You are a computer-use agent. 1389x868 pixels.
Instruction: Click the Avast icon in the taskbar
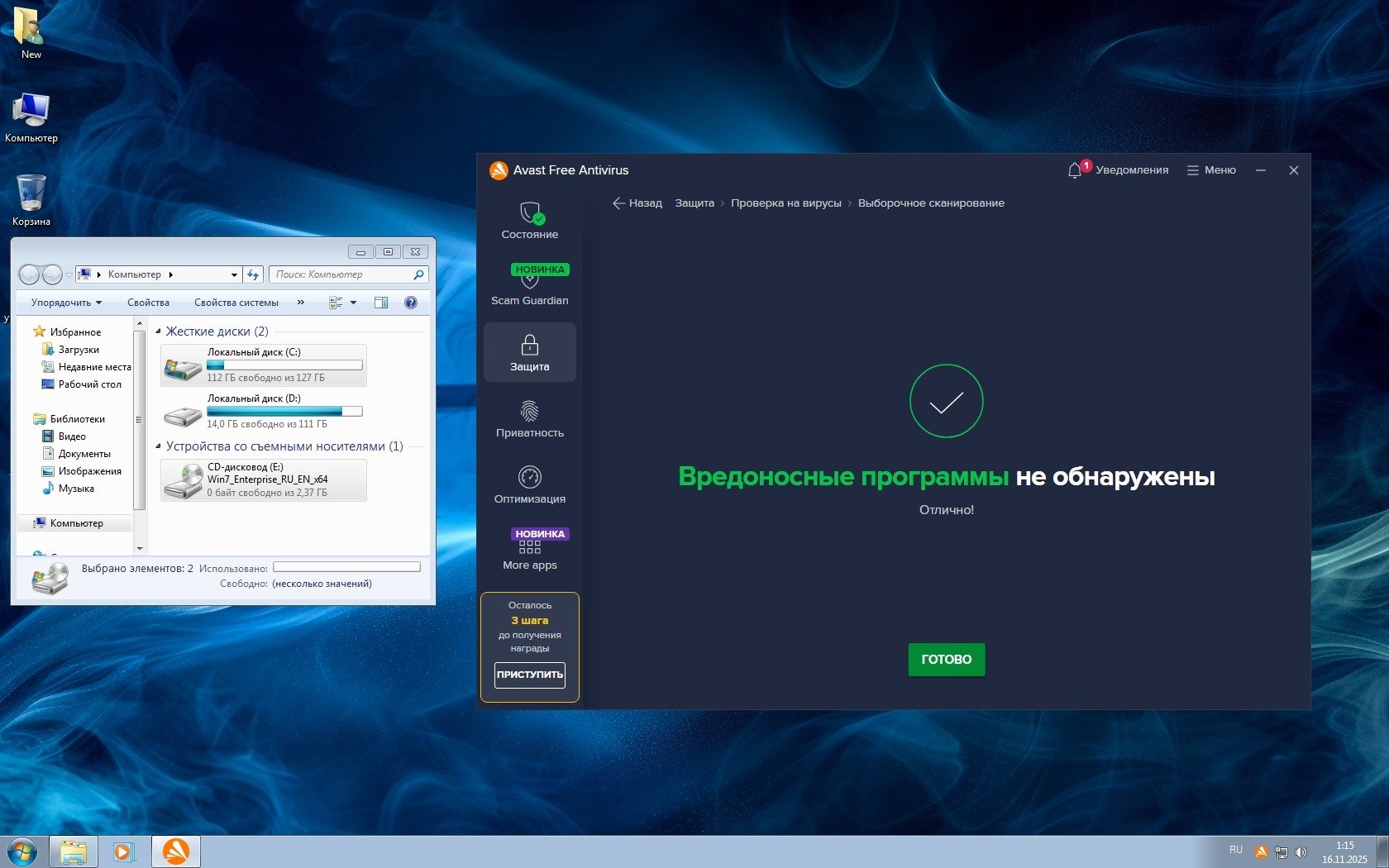coord(175,851)
